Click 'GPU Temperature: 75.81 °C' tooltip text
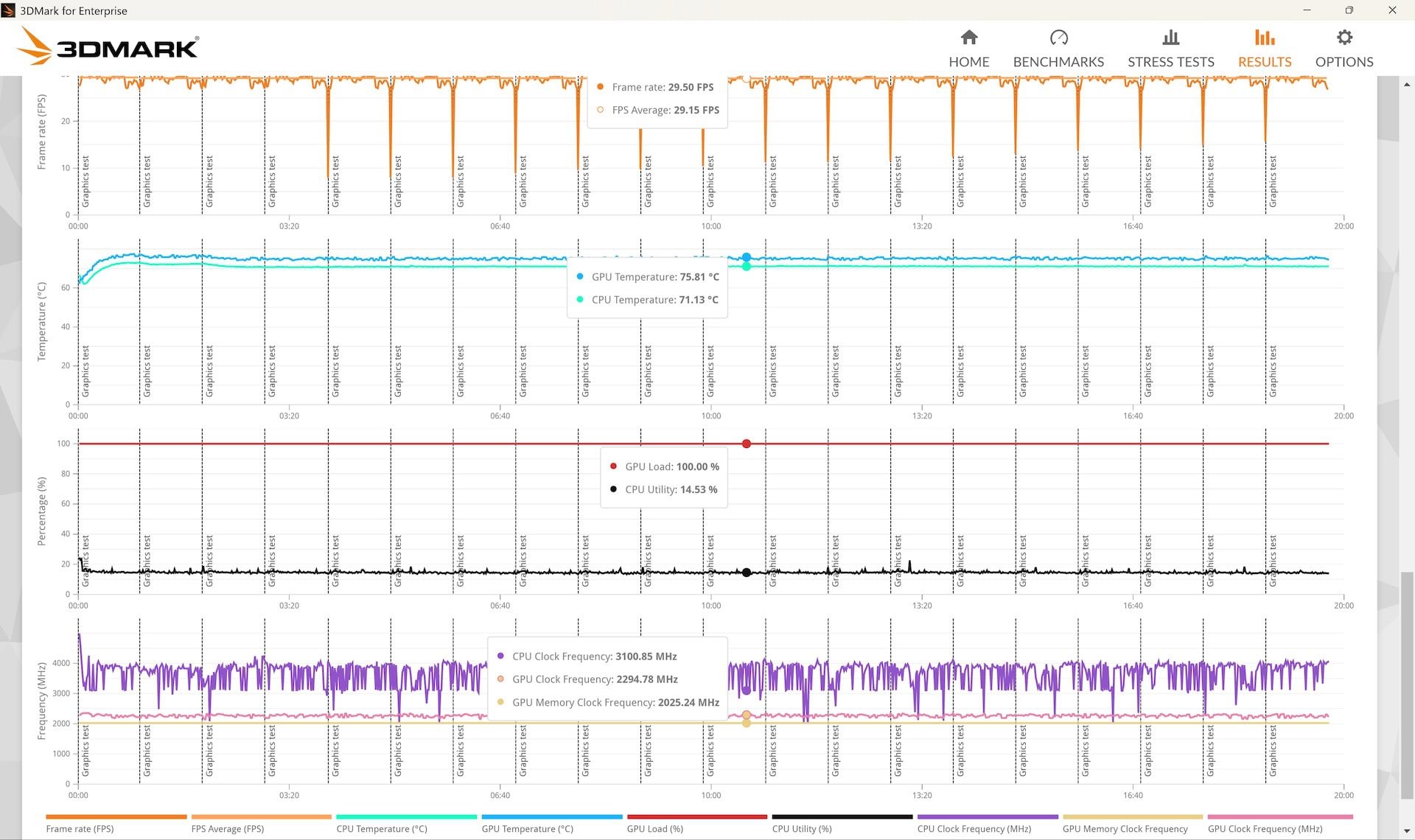1415x840 pixels. click(x=655, y=277)
